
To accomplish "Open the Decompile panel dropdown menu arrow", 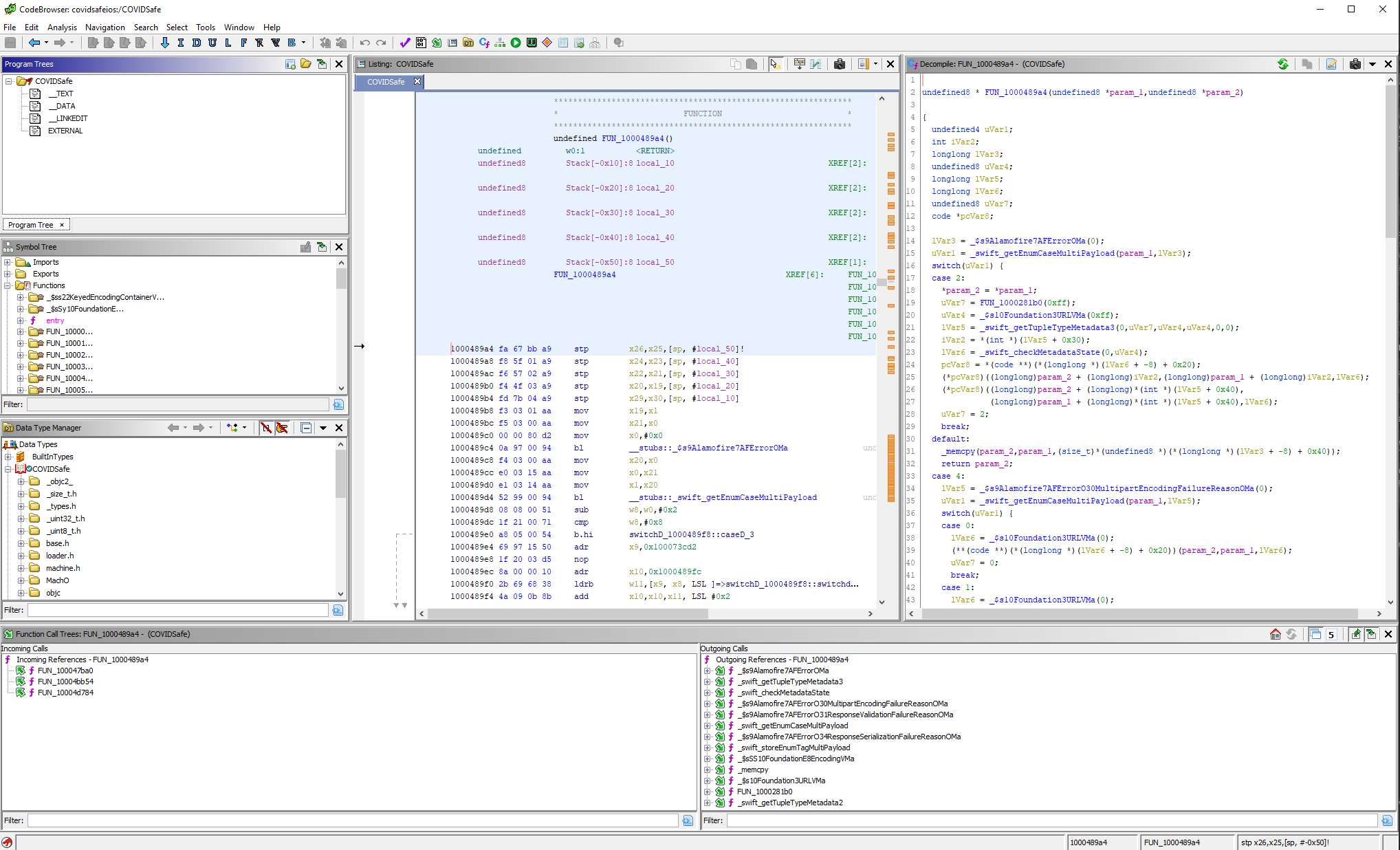I will pyautogui.click(x=1372, y=64).
